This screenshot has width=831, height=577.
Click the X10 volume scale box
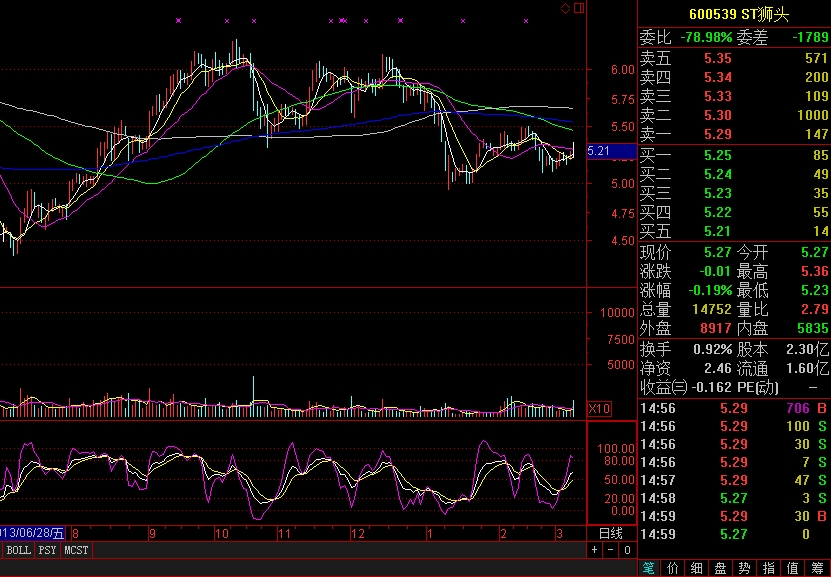[599, 409]
